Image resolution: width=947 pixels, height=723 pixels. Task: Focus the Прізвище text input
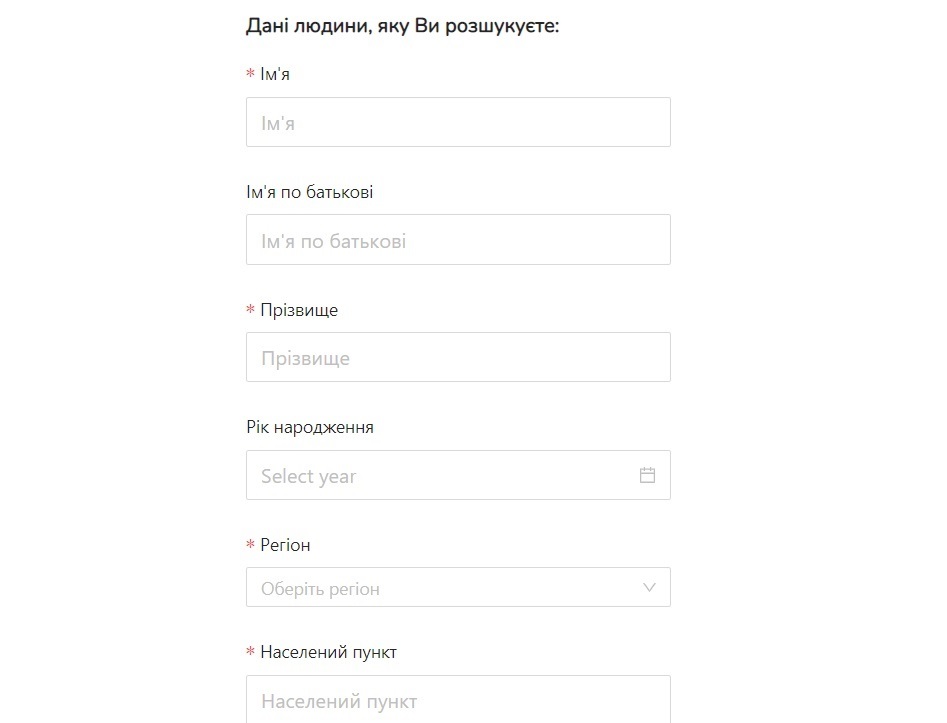pyautogui.click(x=458, y=357)
